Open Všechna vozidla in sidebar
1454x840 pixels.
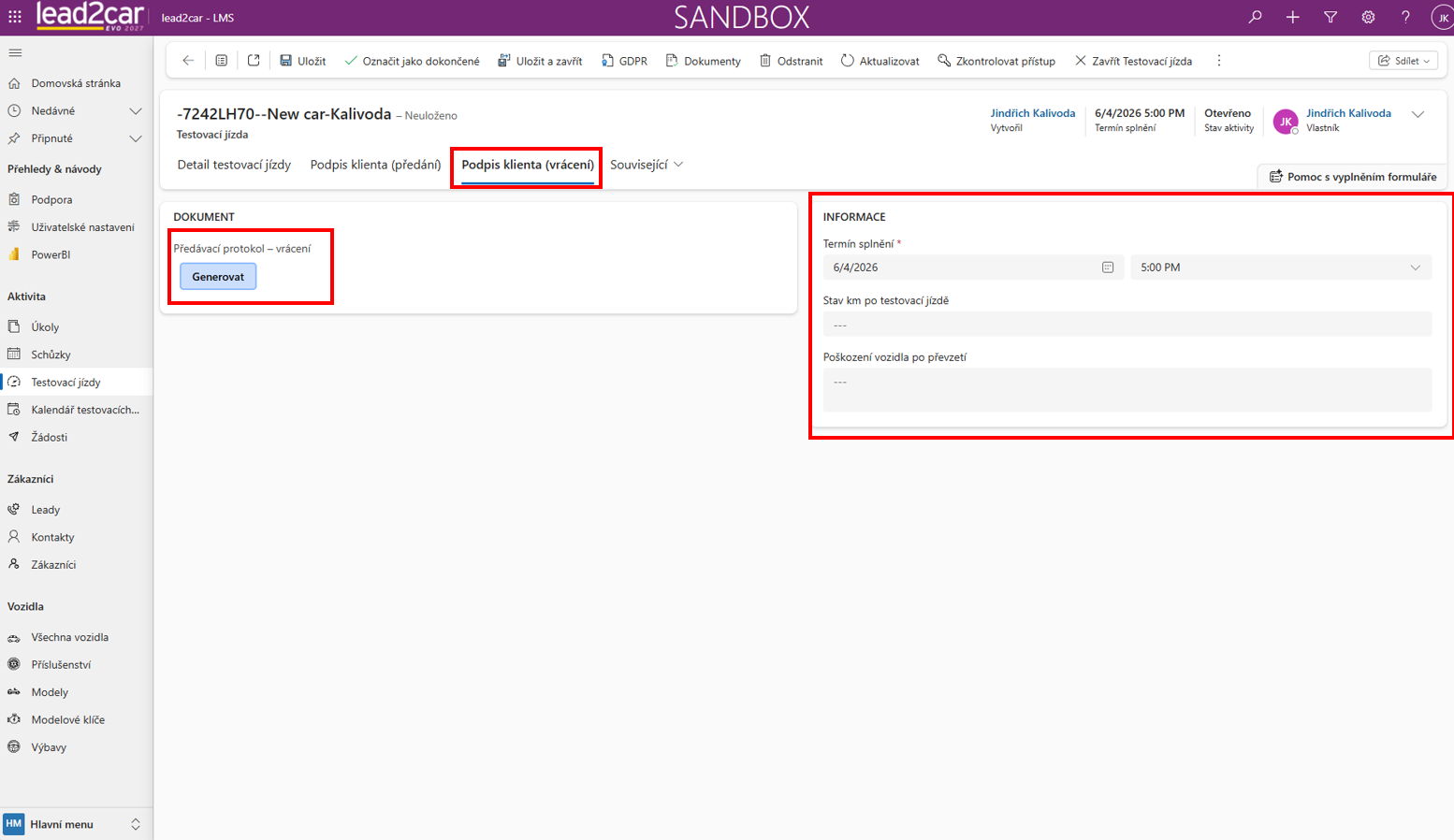(x=75, y=637)
